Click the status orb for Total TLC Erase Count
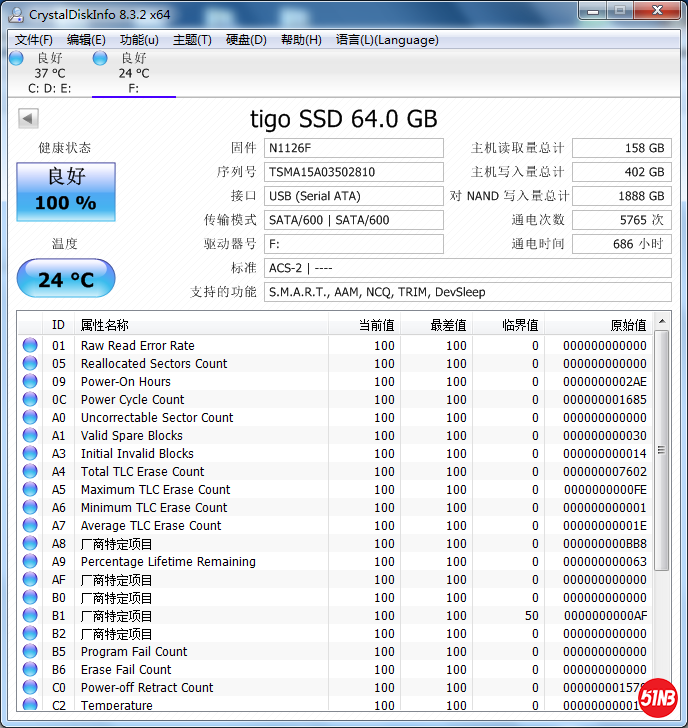The width and height of the screenshot is (688, 728). coord(30,472)
